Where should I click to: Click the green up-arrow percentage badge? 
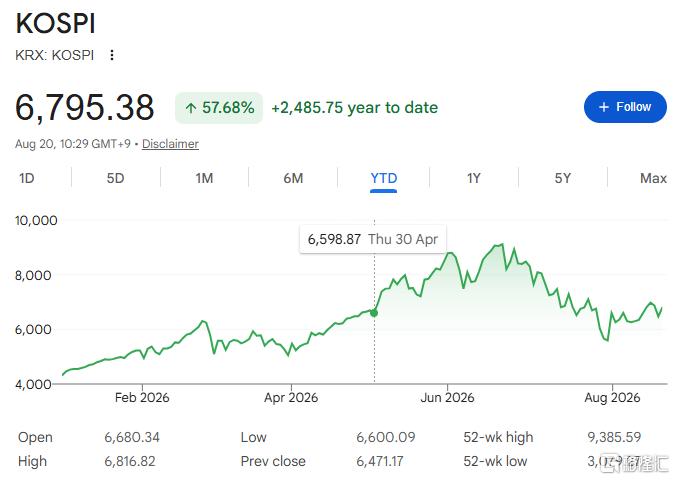tap(219, 108)
